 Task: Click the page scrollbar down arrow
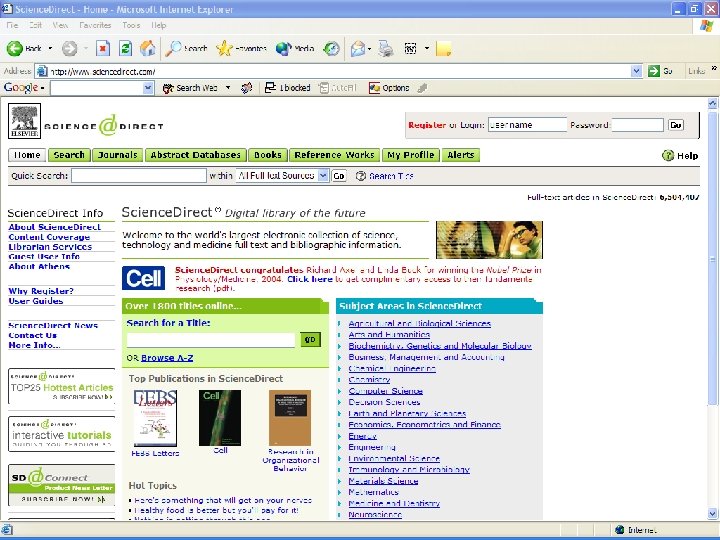[x=712, y=514]
